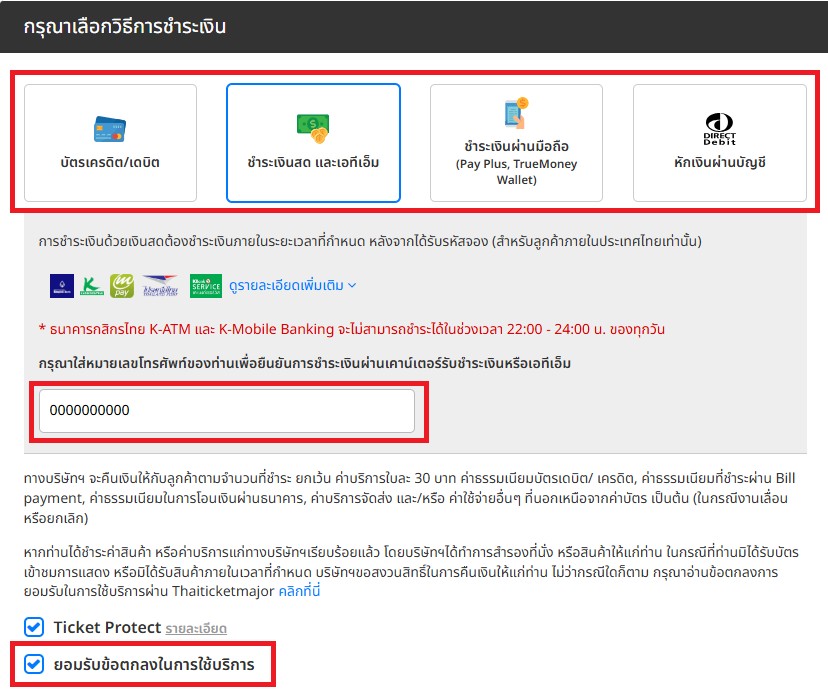Image resolution: width=828 pixels, height=699 pixels.
Task: Click the กรุณาเลือกวิธีการชำระเงิน header text
Action: (125, 26)
